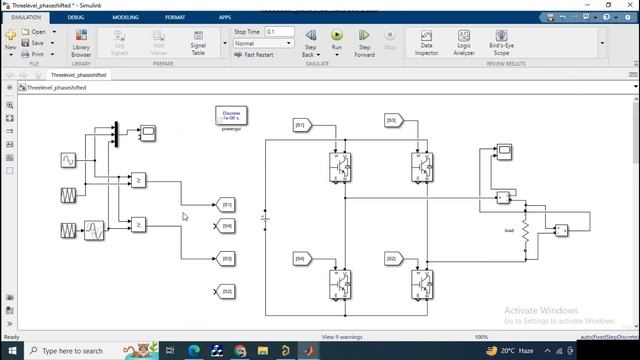The image size is (640, 360).
Task: Open the Library Browser
Action: click(x=81, y=43)
